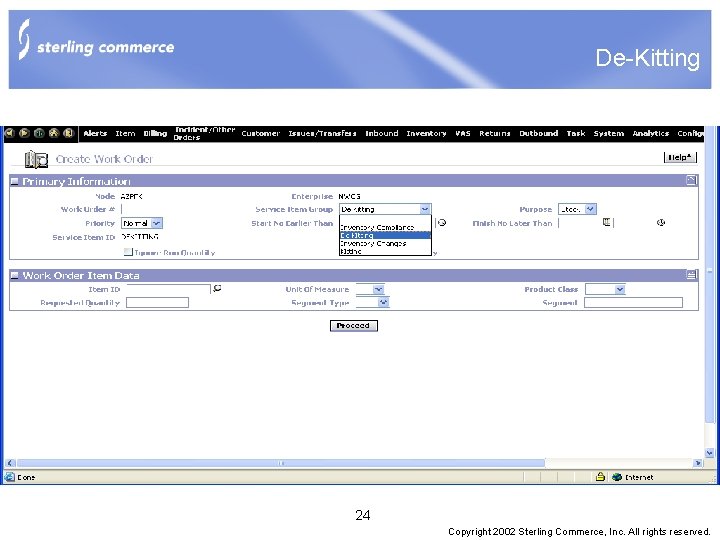Open the Inbound menu
Viewport: 720px width, 540px height.
click(x=382, y=133)
